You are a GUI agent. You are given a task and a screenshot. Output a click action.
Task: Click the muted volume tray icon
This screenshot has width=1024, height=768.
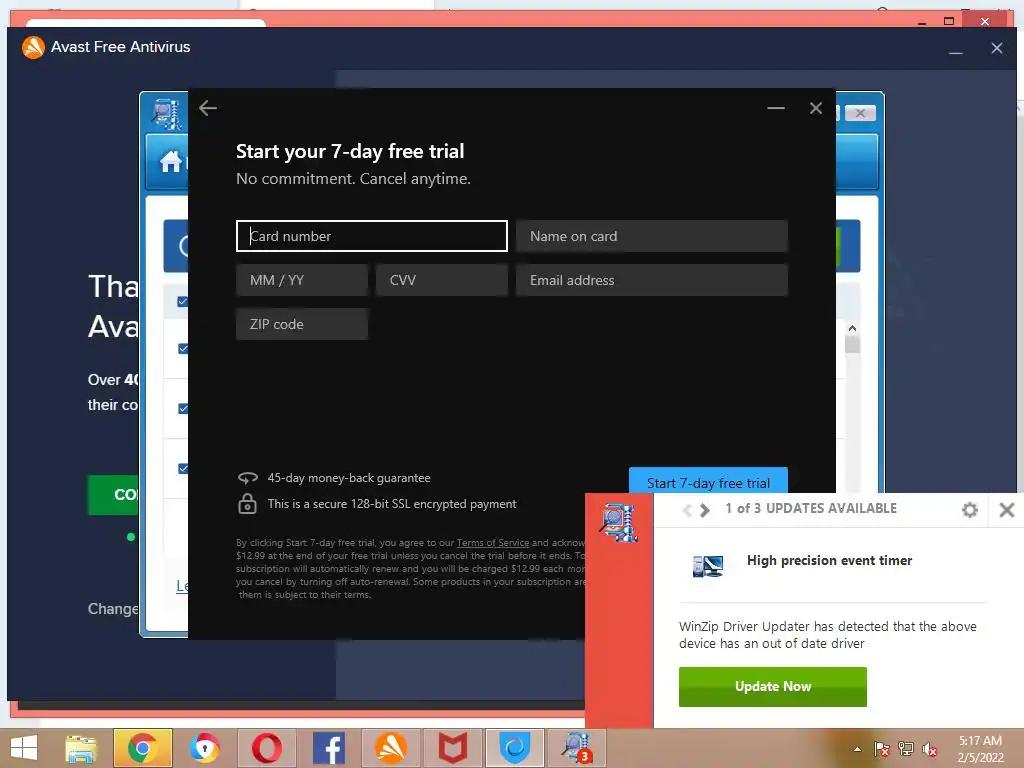point(929,749)
